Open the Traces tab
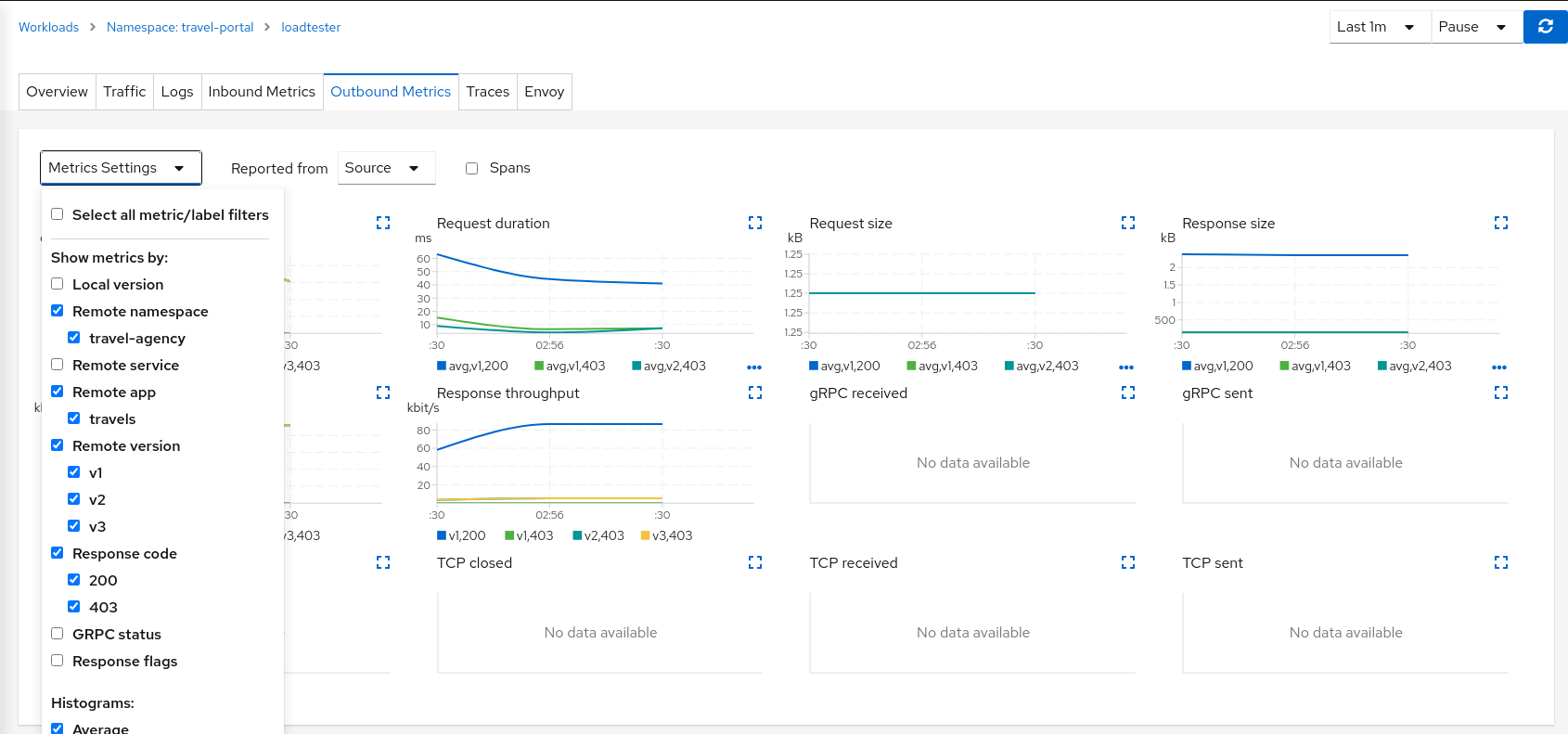 pyautogui.click(x=487, y=92)
